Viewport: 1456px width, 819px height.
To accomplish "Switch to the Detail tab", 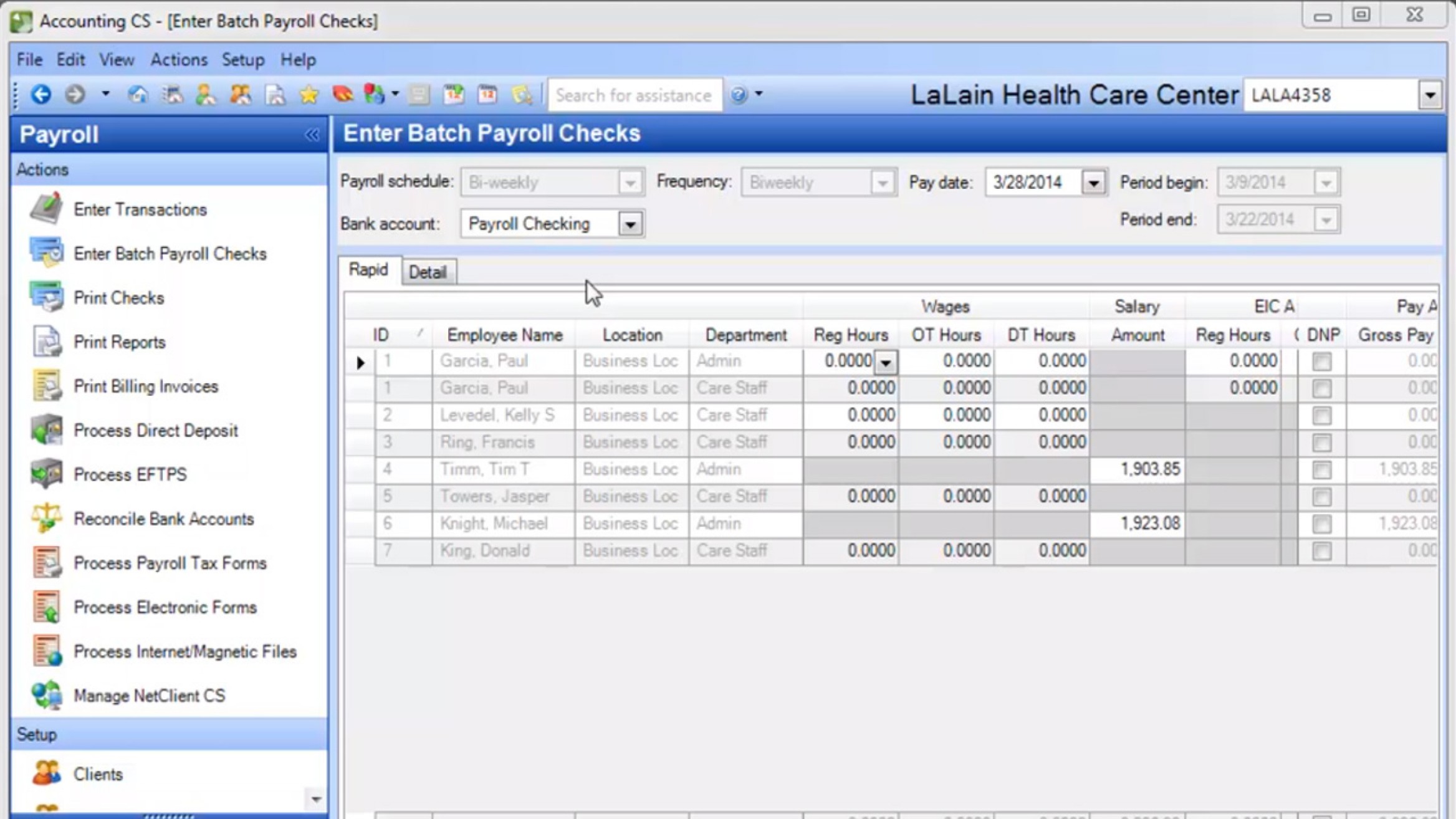I will 427,271.
